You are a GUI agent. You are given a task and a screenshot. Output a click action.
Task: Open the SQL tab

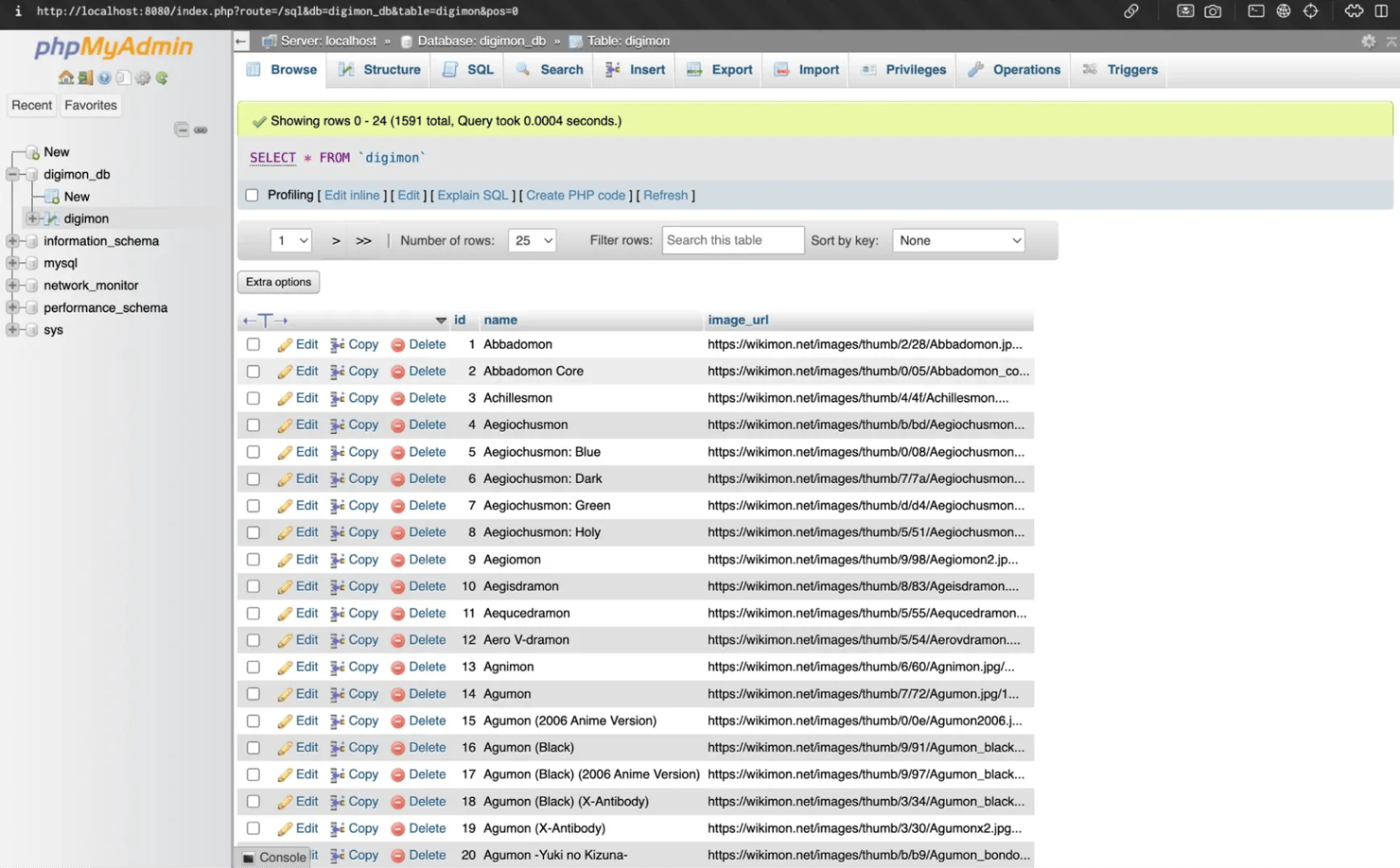click(x=469, y=70)
